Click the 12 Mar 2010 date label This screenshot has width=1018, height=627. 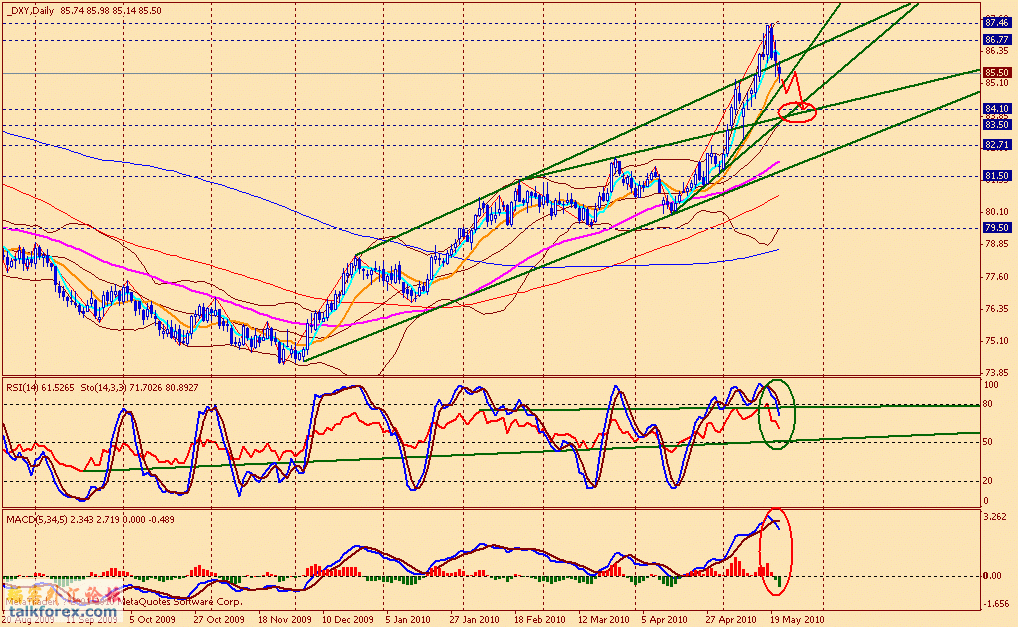(x=604, y=619)
